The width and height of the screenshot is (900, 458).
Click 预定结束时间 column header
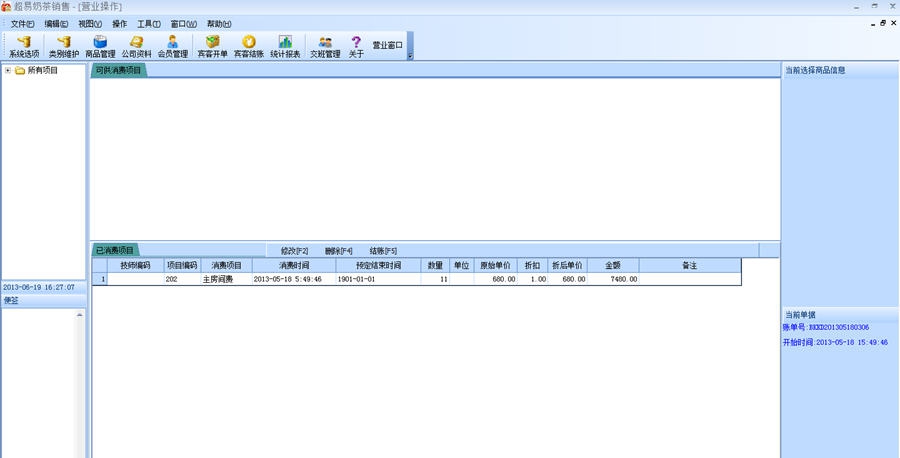(378, 266)
